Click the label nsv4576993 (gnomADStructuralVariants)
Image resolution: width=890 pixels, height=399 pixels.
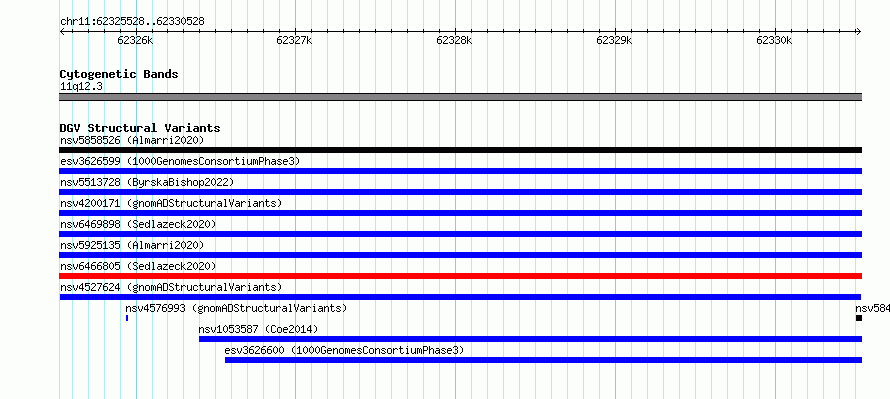(236, 308)
